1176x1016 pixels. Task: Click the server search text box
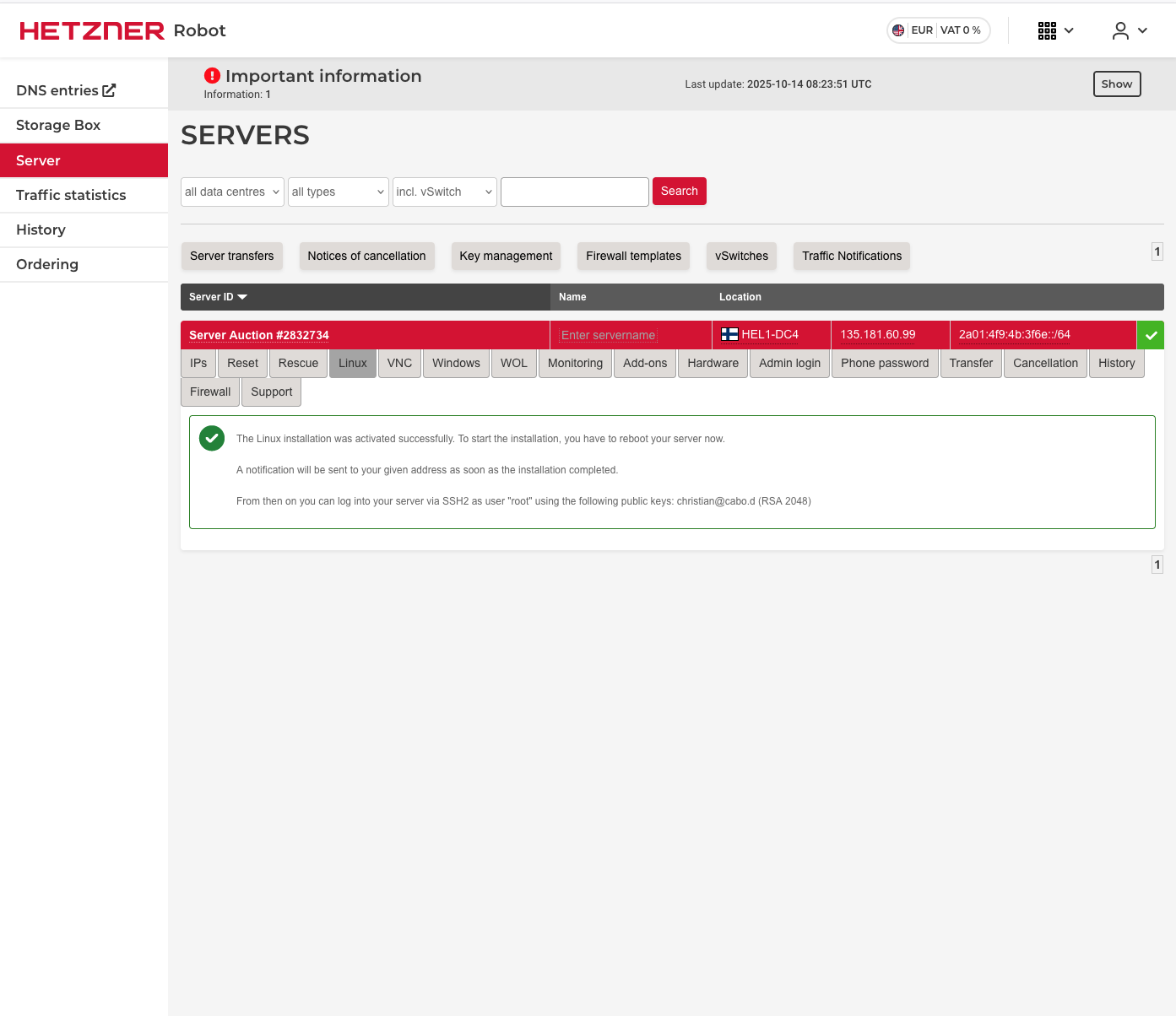[574, 192]
